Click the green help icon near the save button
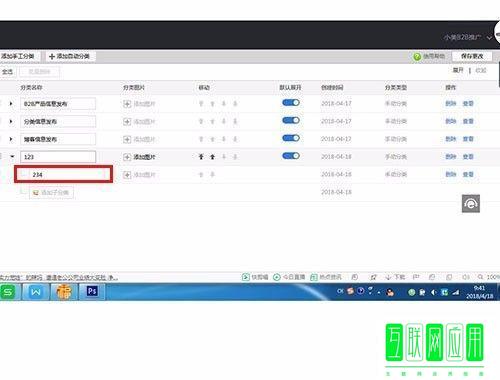This screenshot has width=500, height=380. (417, 57)
